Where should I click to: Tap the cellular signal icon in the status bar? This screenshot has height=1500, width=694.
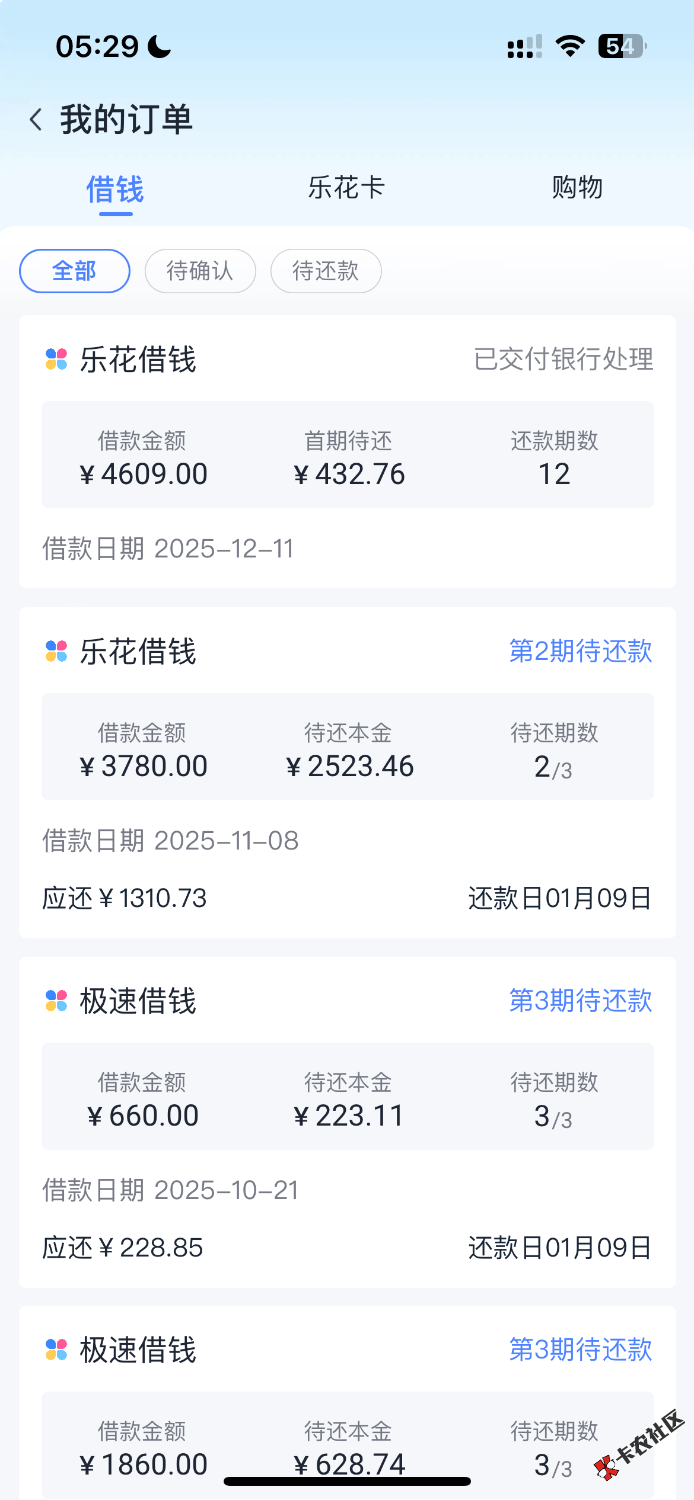tap(524, 46)
